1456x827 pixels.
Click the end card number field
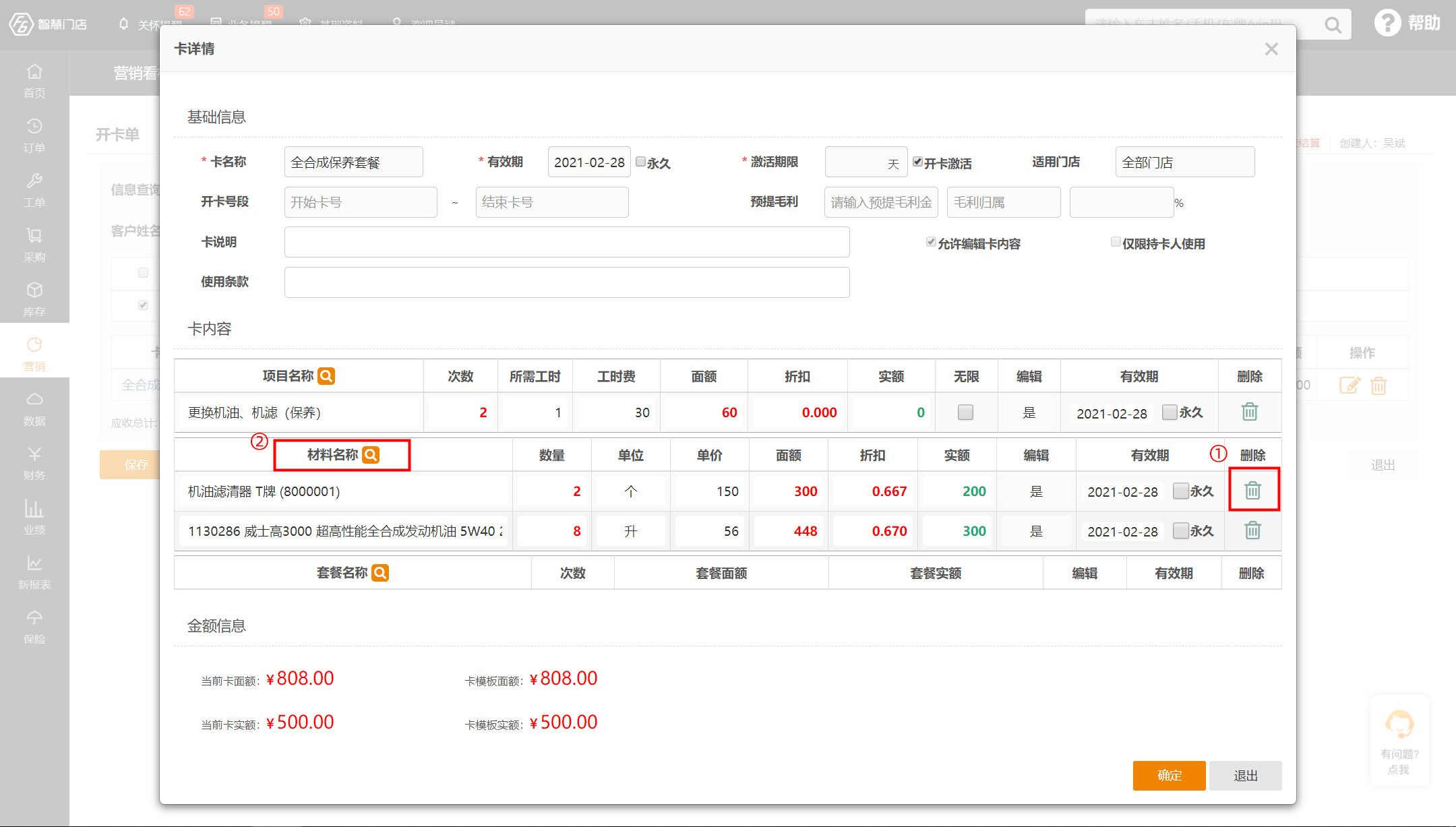click(x=552, y=202)
